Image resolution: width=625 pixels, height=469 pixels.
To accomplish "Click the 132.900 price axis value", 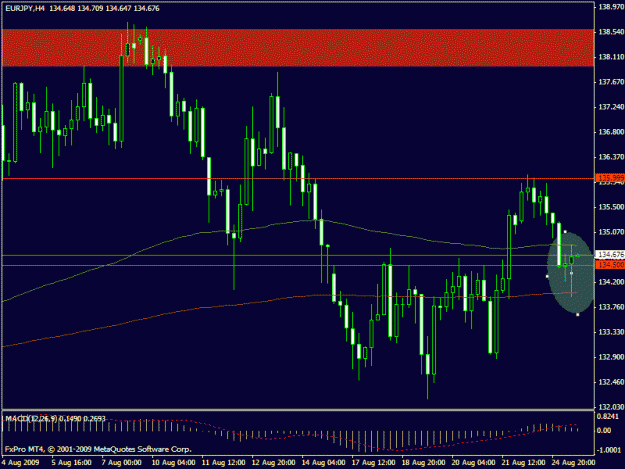I will tap(611, 357).
